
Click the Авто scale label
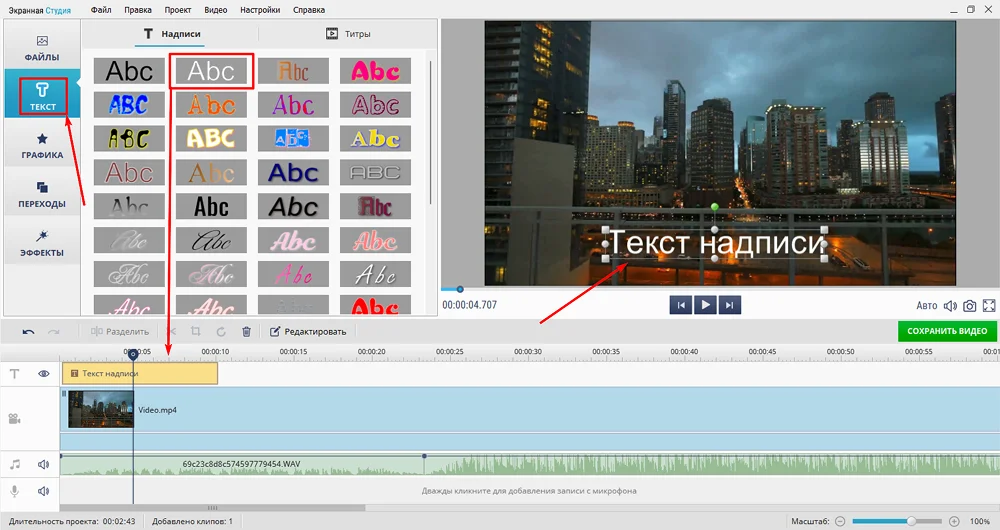[x=927, y=306]
